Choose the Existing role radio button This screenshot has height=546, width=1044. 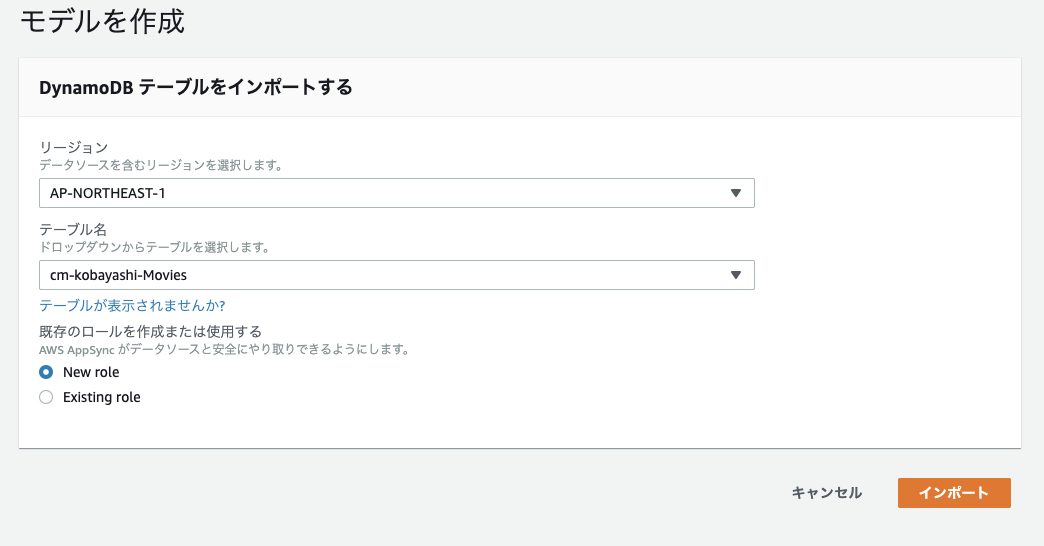point(46,398)
